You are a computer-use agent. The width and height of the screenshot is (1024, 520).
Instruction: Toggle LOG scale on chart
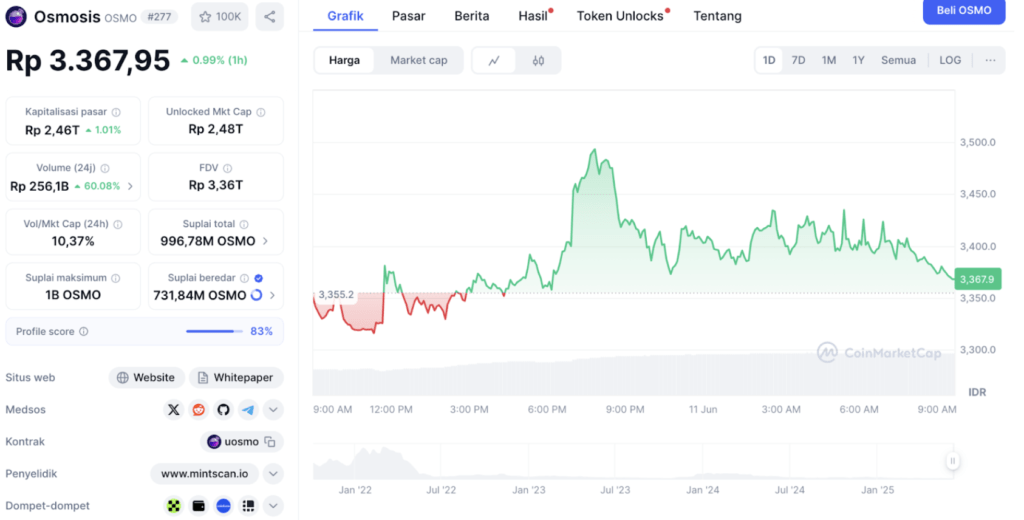pos(950,61)
